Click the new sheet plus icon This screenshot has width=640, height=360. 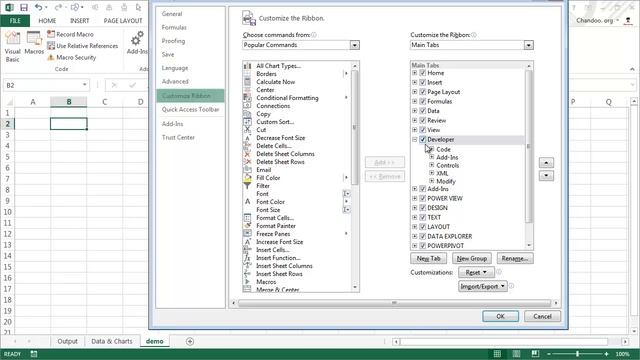190,341
